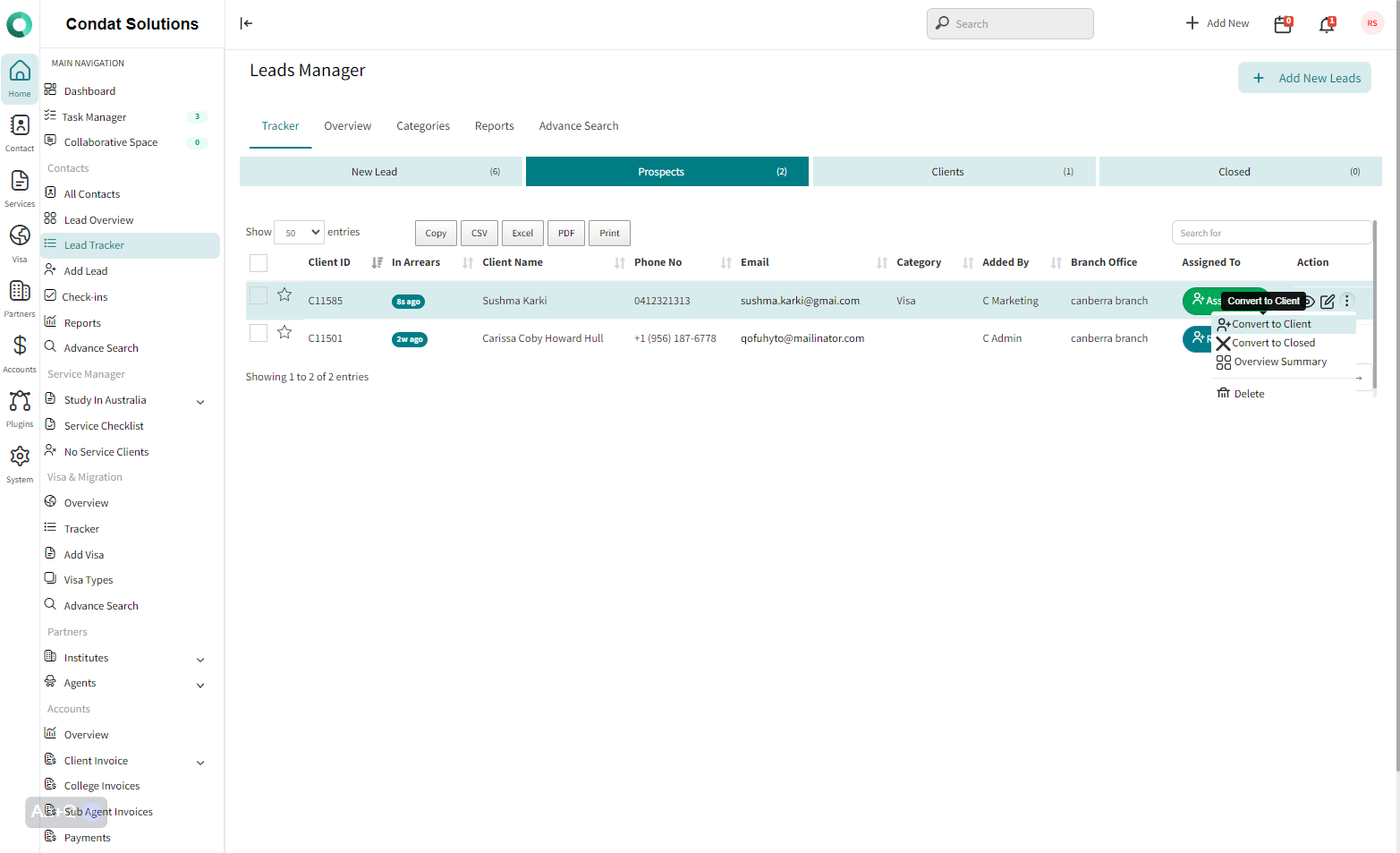Screen dimensions: 1400x853
Task: Open the Plugins icon
Action: (20, 408)
